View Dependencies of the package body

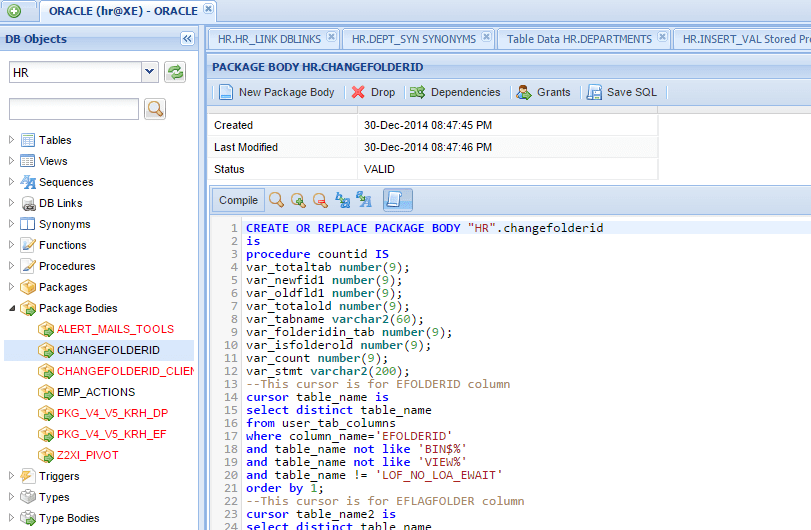pos(455,92)
